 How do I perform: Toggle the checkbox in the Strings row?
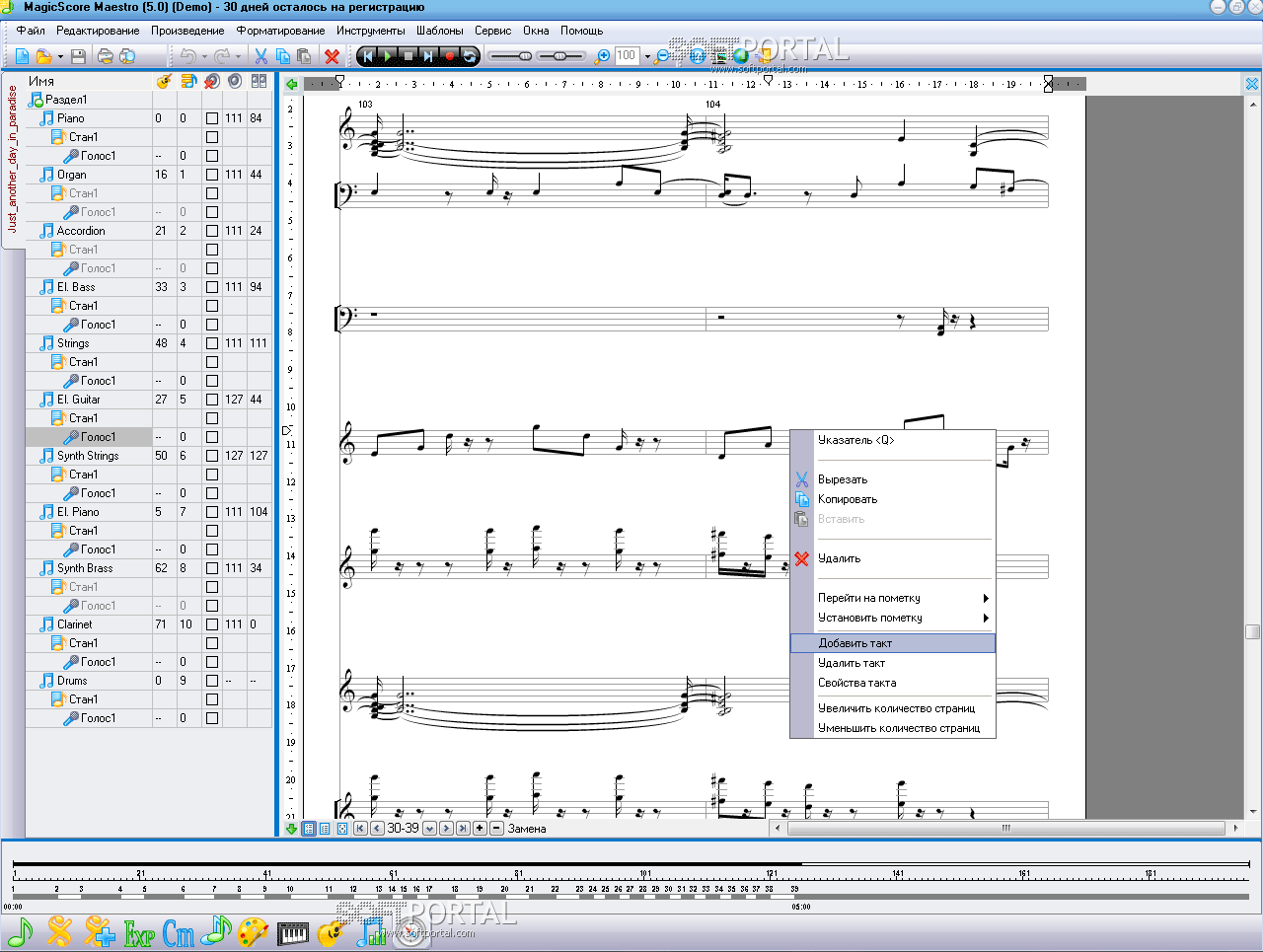tap(212, 343)
